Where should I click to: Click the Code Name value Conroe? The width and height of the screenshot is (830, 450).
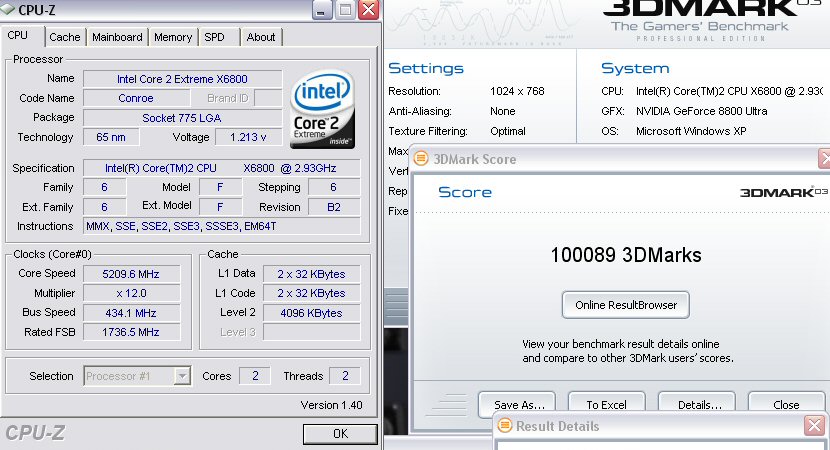(136, 98)
